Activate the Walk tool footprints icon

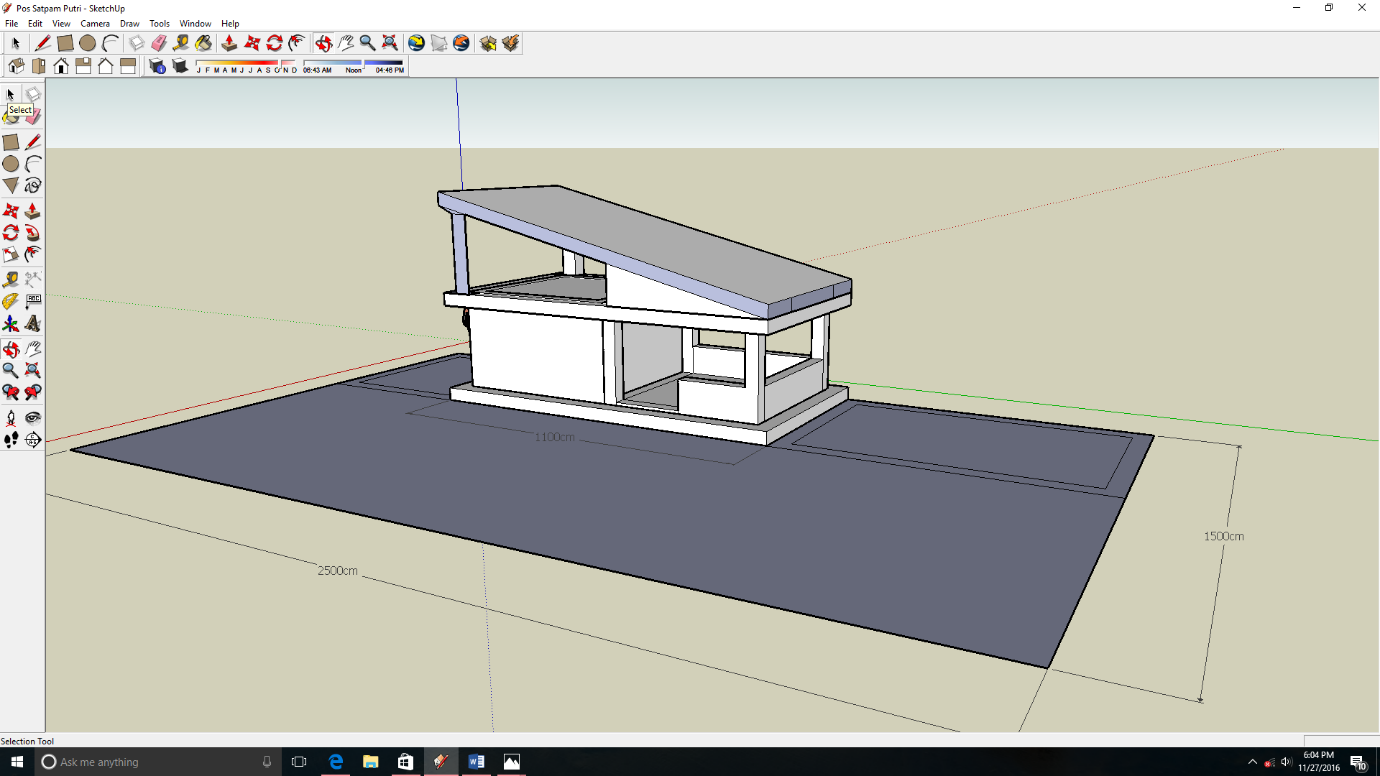tap(11, 440)
